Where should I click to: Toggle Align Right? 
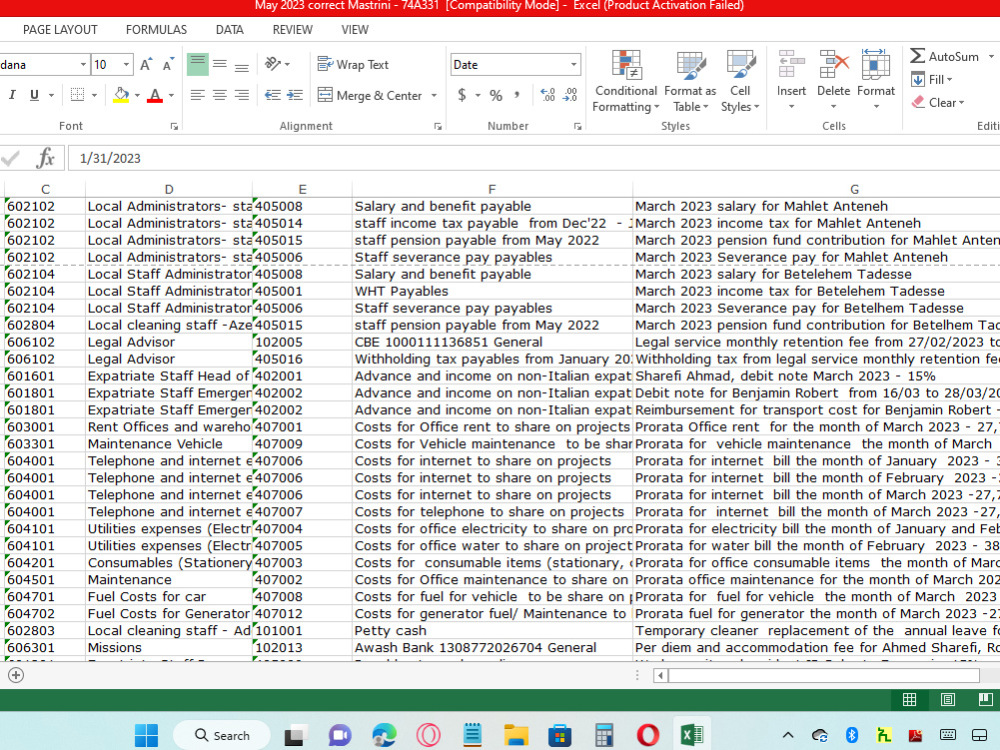coord(242,95)
